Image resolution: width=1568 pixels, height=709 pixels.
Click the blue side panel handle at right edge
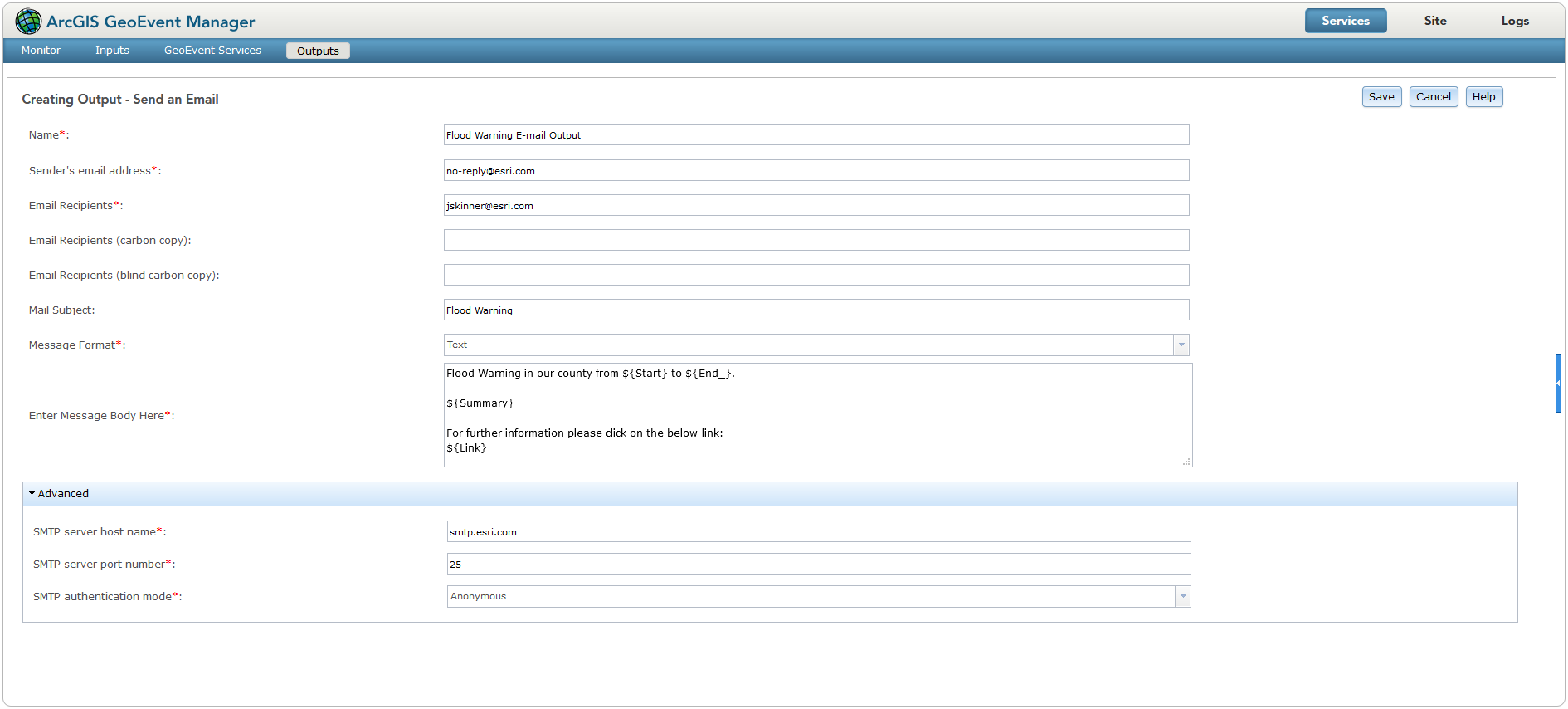pos(1558,384)
